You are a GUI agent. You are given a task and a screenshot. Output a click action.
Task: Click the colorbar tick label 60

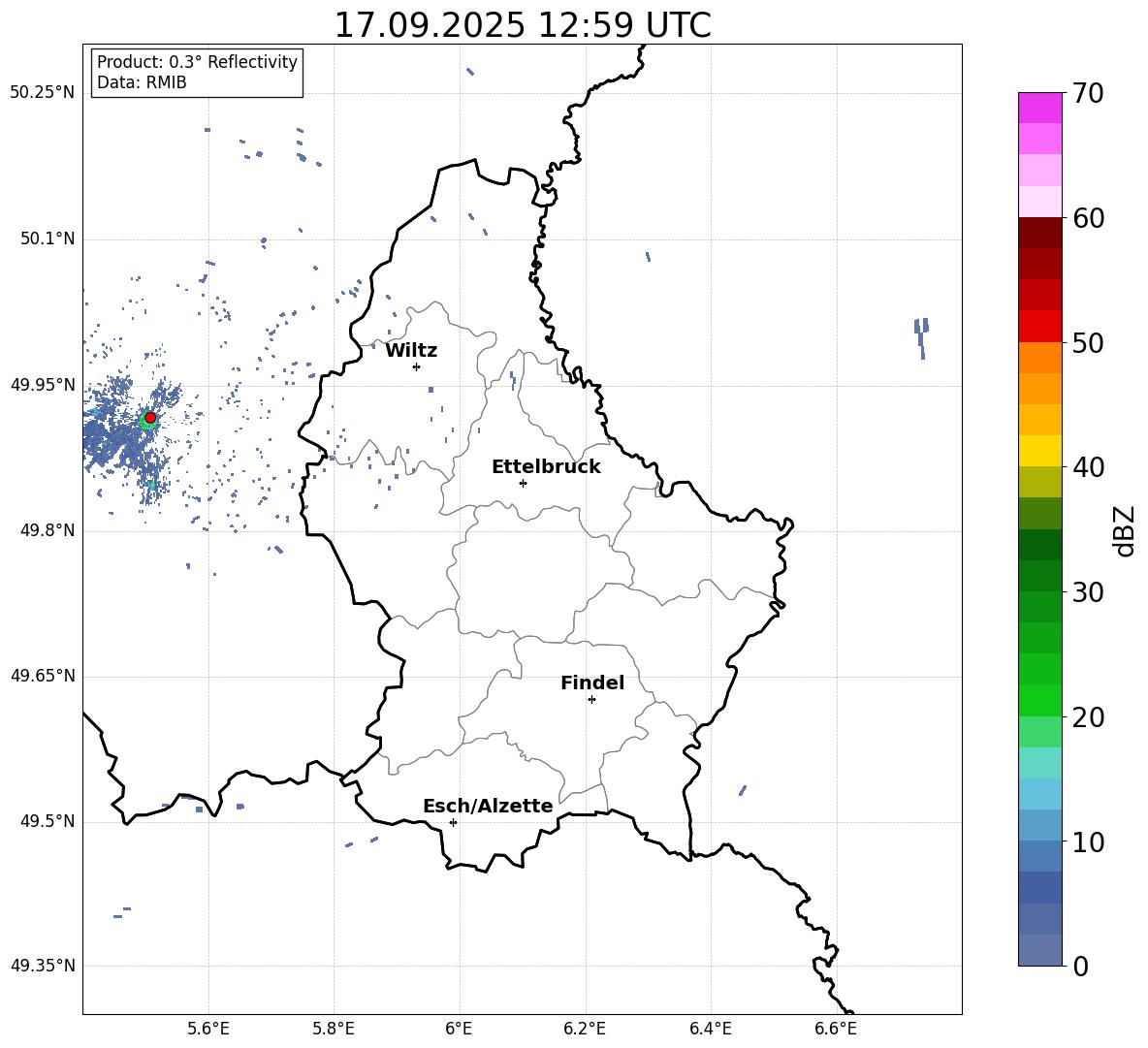point(1088,218)
